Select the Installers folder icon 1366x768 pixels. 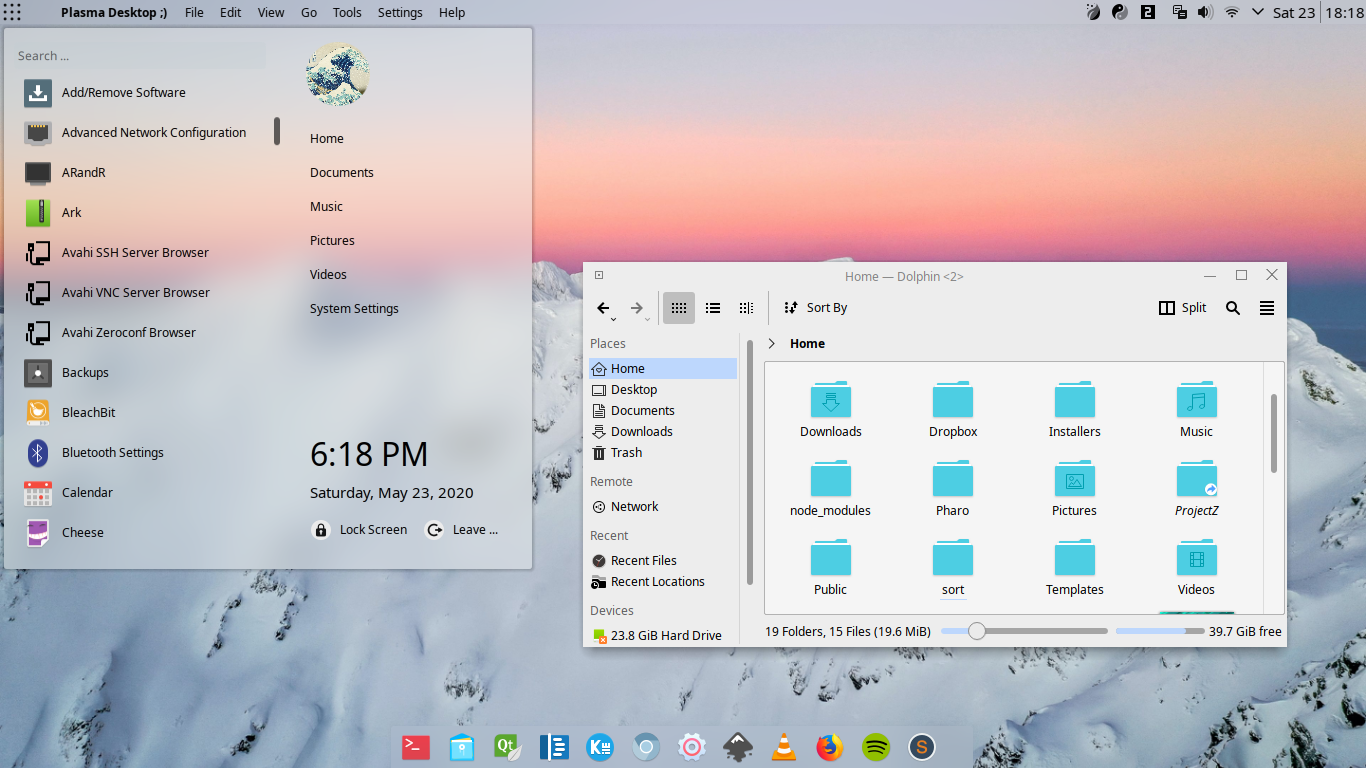pos(1075,400)
